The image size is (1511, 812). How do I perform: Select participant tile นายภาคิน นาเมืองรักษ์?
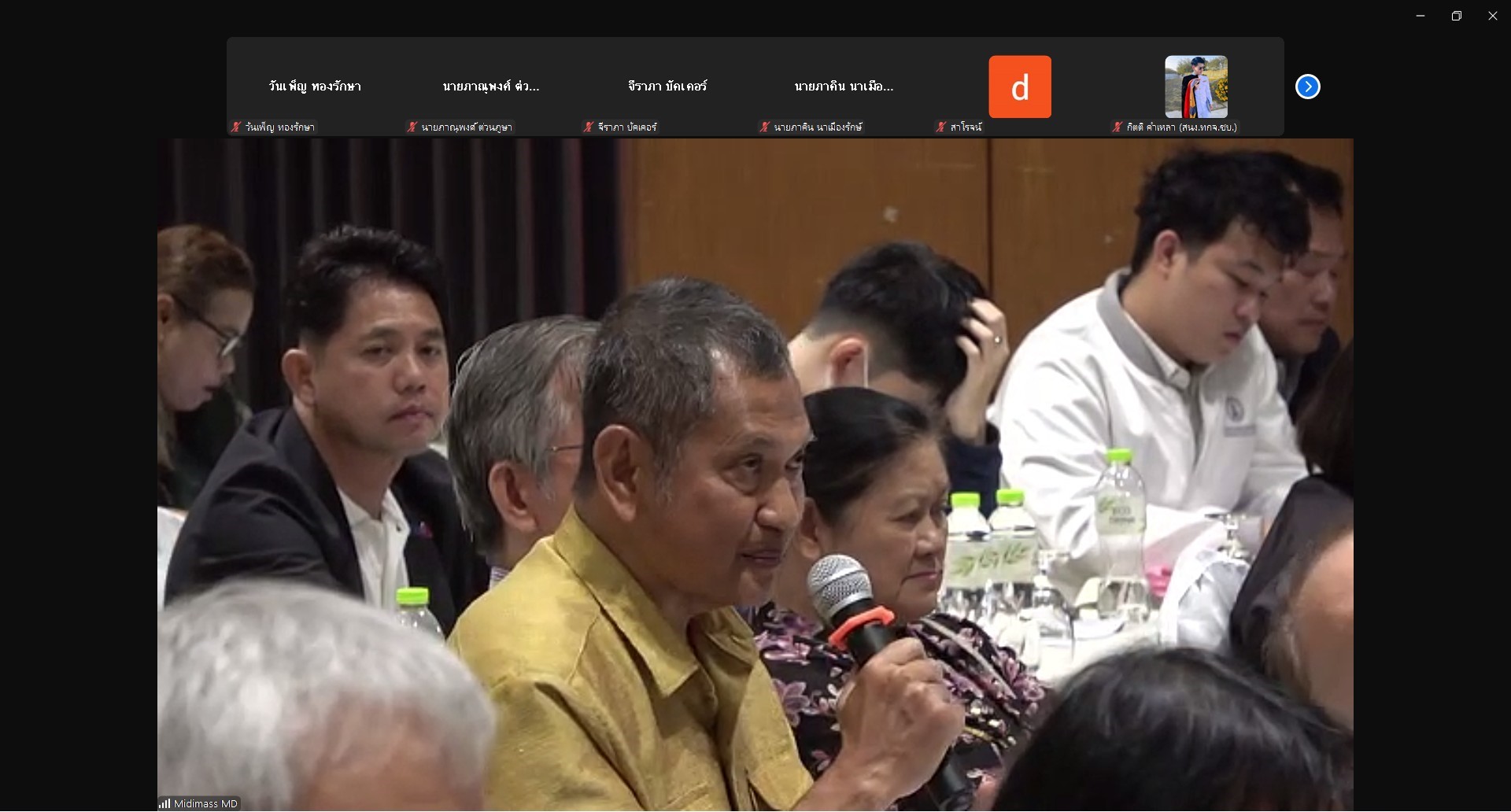(x=844, y=87)
